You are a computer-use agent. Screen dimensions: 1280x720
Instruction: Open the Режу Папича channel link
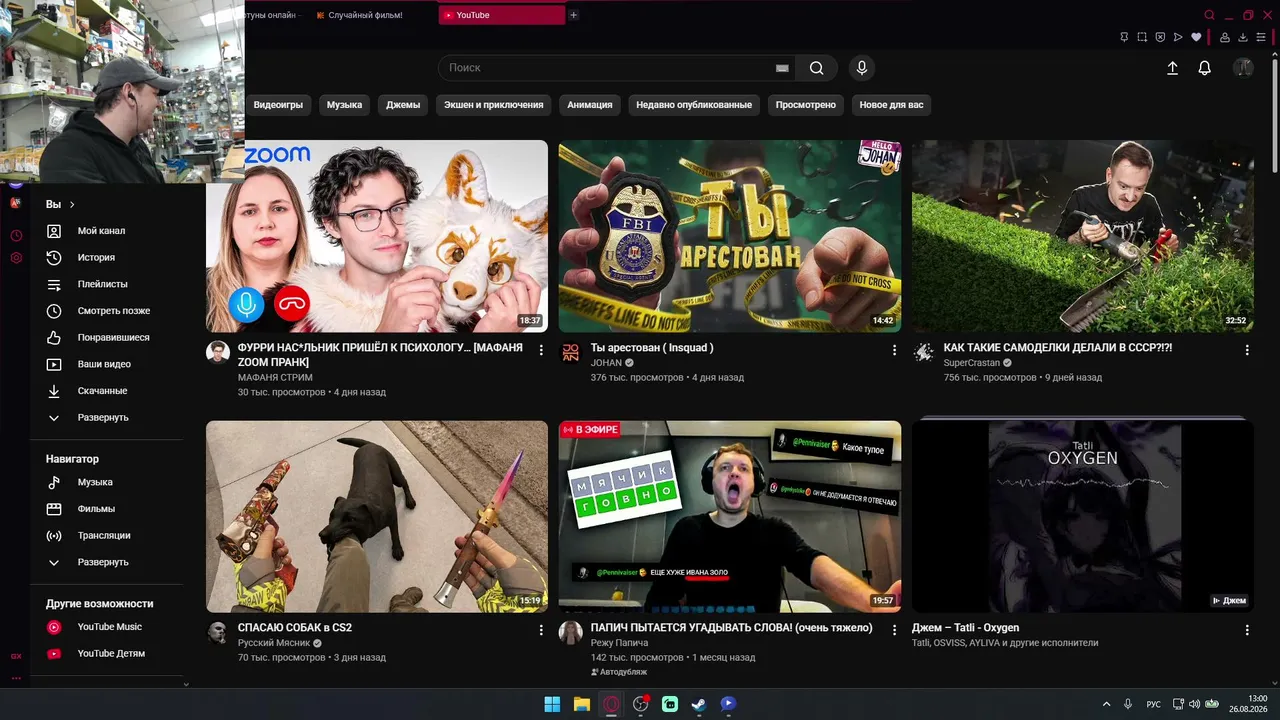click(619, 643)
